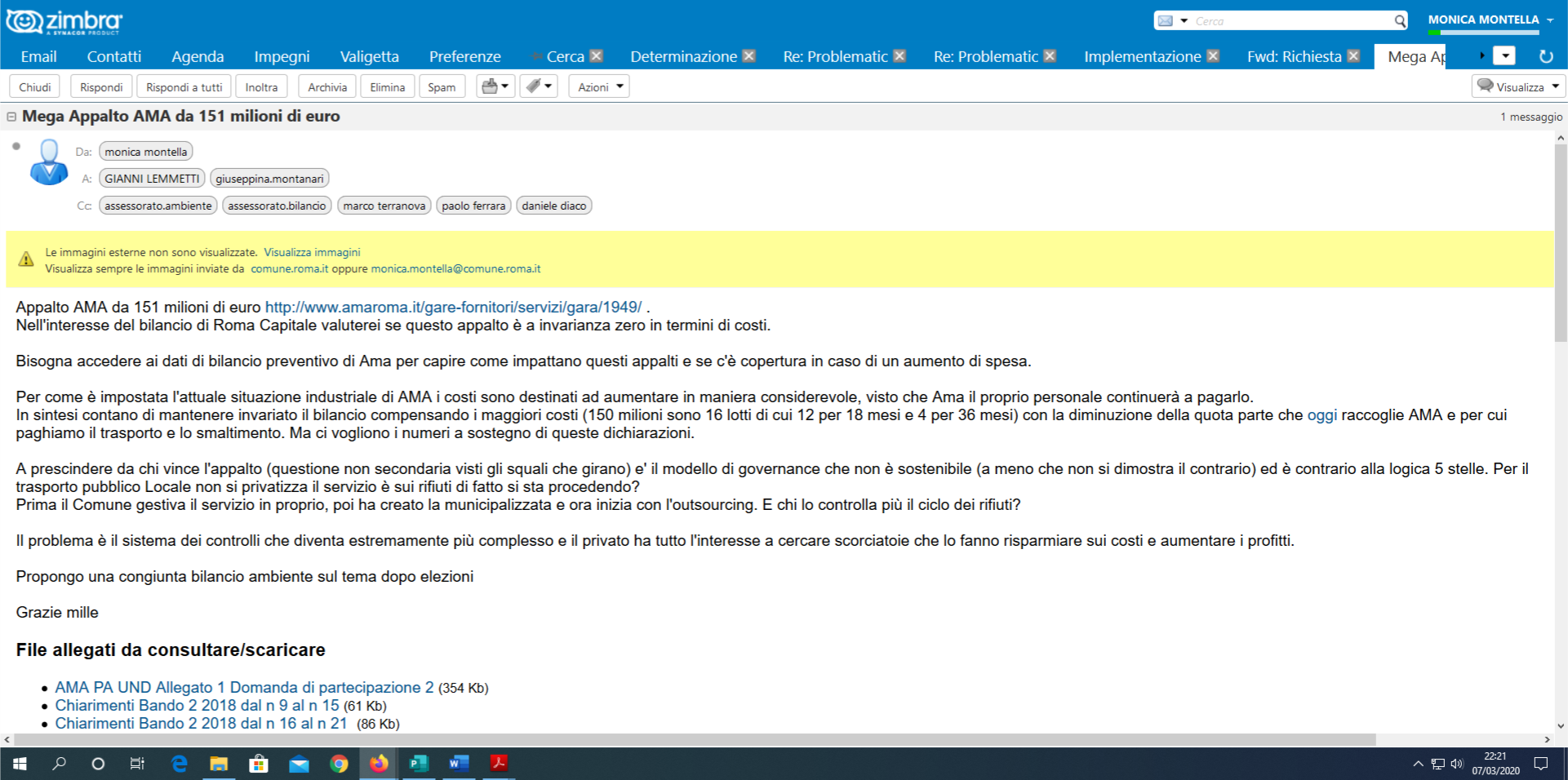
Task: Launch Microsoft Edge from the taskbar
Action: coord(180,764)
